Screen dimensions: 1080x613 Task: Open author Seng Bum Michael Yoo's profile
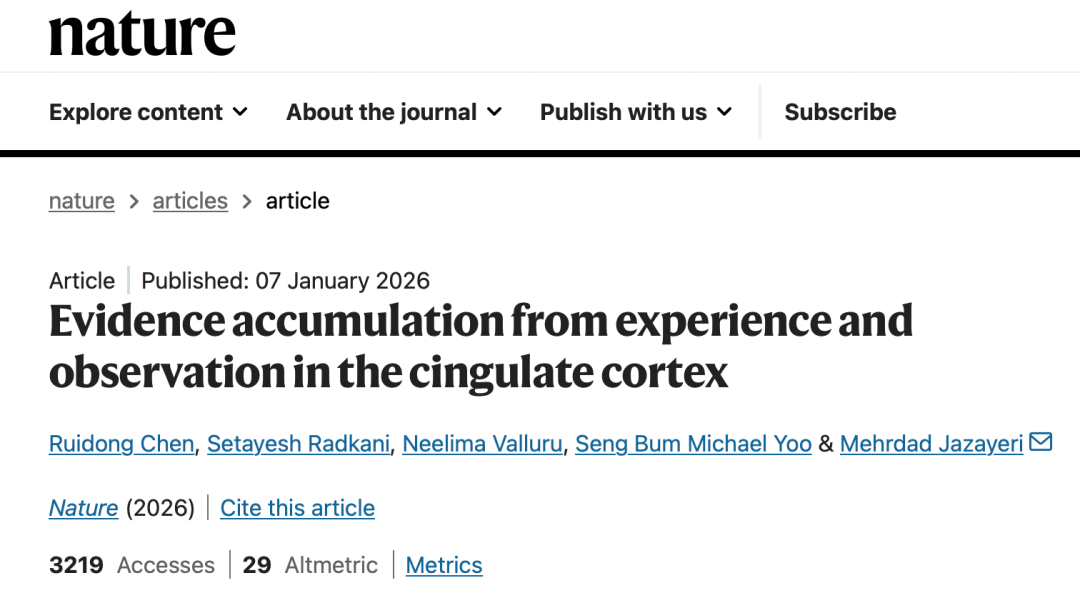point(693,443)
